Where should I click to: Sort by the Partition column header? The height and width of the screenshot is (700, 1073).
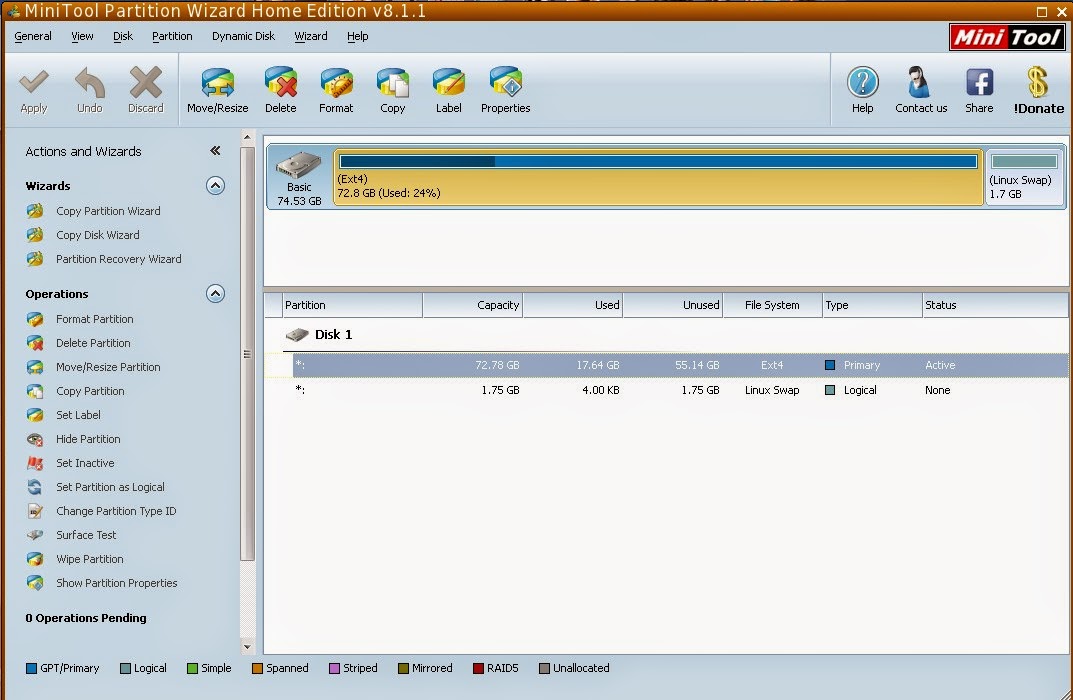tap(352, 305)
